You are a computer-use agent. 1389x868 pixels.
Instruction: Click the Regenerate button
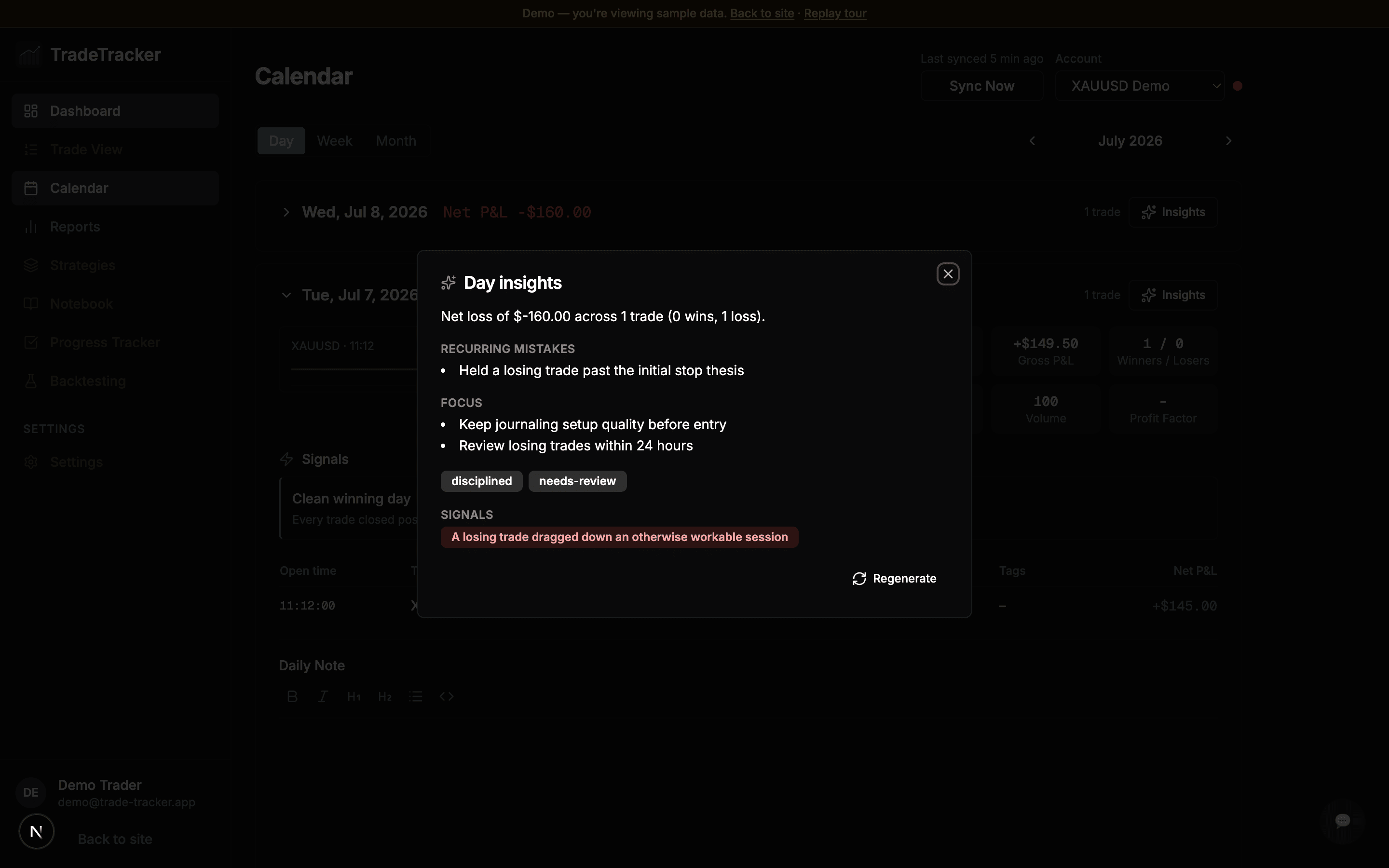[894, 579]
